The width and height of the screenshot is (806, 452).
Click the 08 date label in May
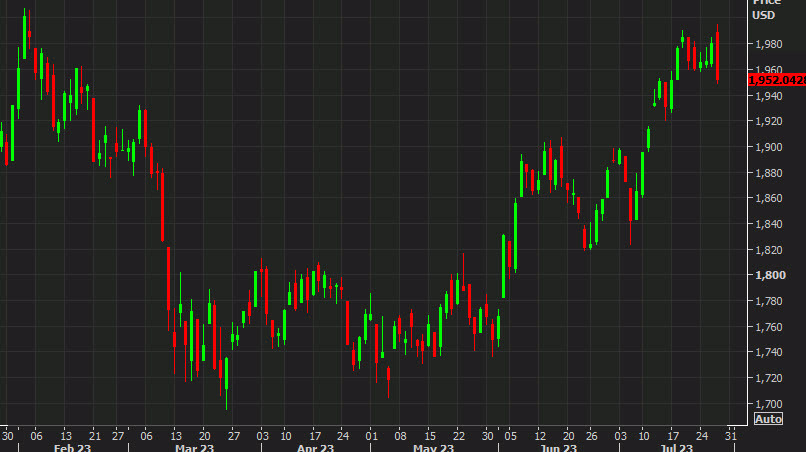(x=400, y=436)
